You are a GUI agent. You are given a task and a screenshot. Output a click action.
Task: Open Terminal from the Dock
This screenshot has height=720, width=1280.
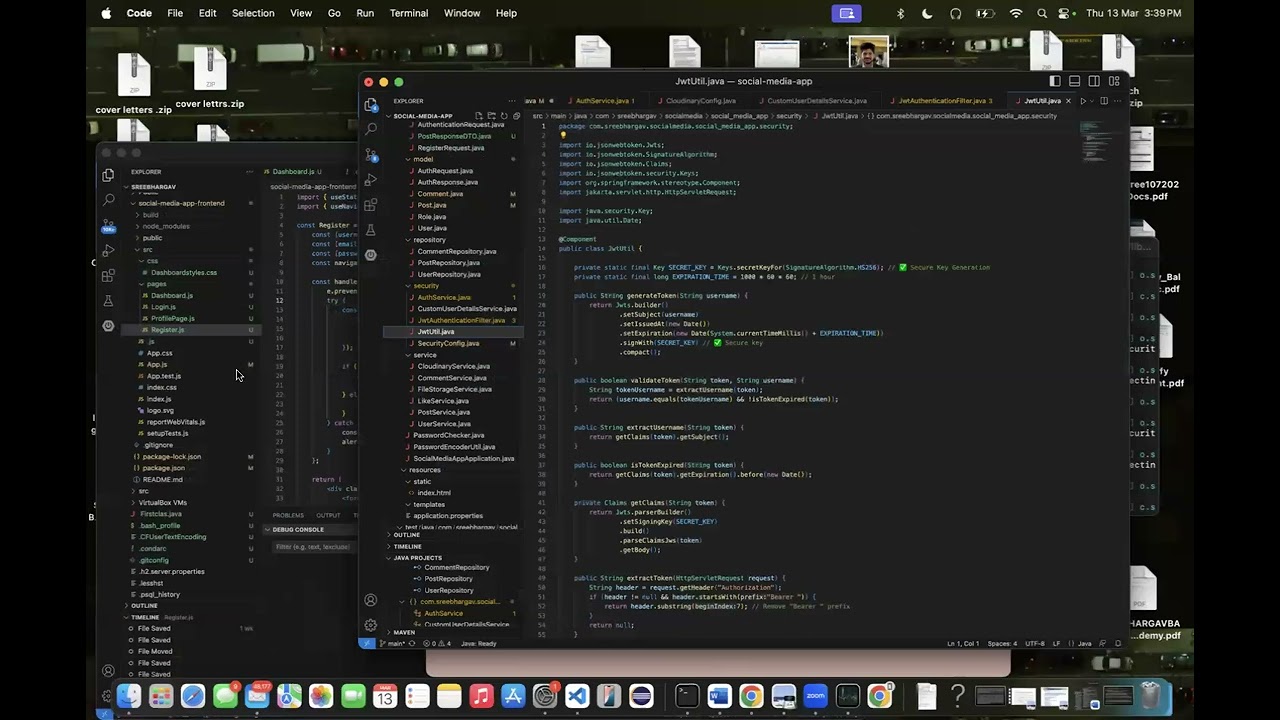[x=687, y=696]
